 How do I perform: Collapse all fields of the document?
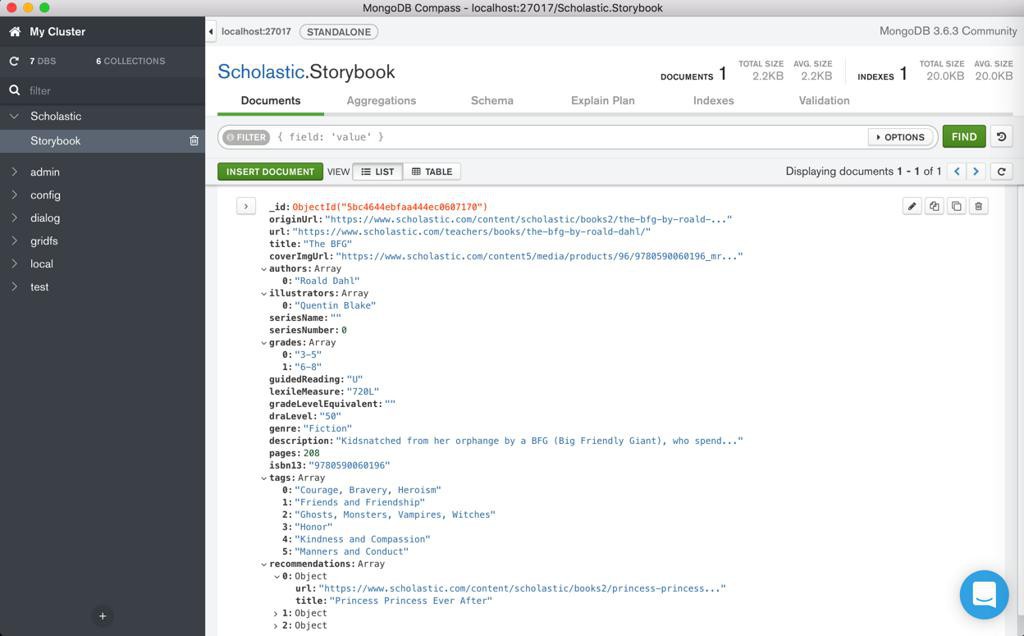[246, 206]
